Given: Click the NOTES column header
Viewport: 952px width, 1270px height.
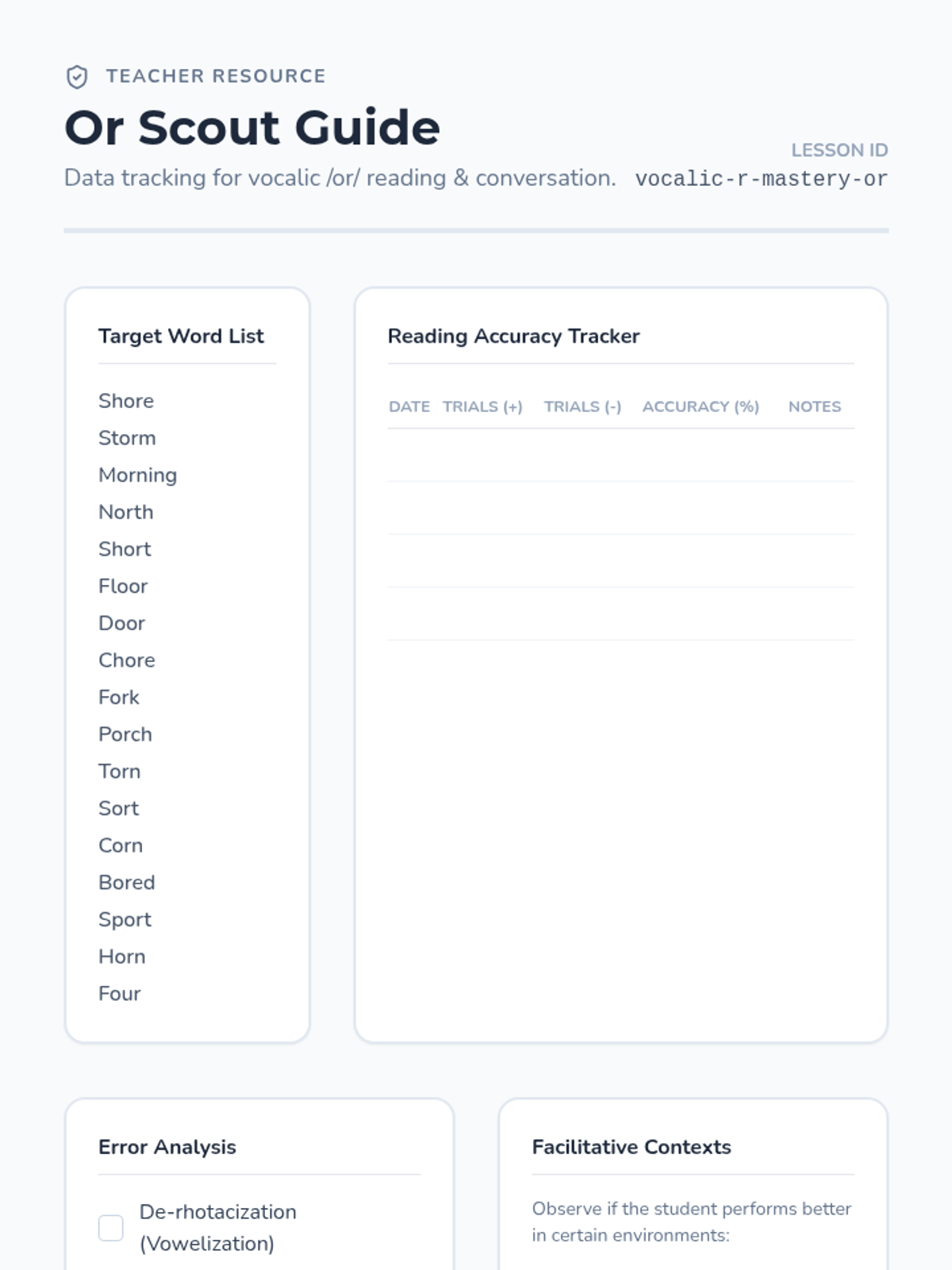Looking at the screenshot, I should (x=814, y=406).
